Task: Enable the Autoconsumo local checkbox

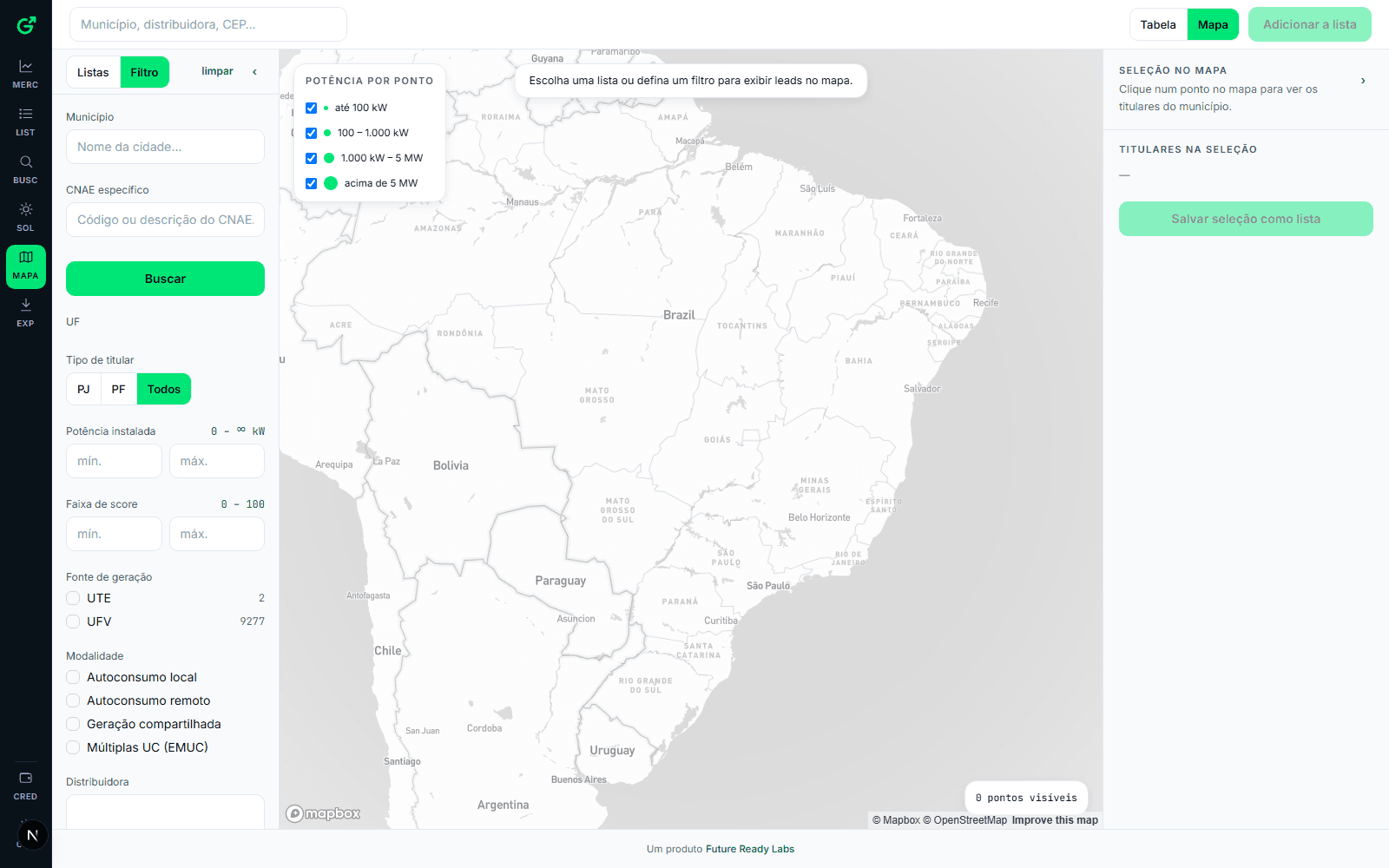Action: [x=73, y=677]
